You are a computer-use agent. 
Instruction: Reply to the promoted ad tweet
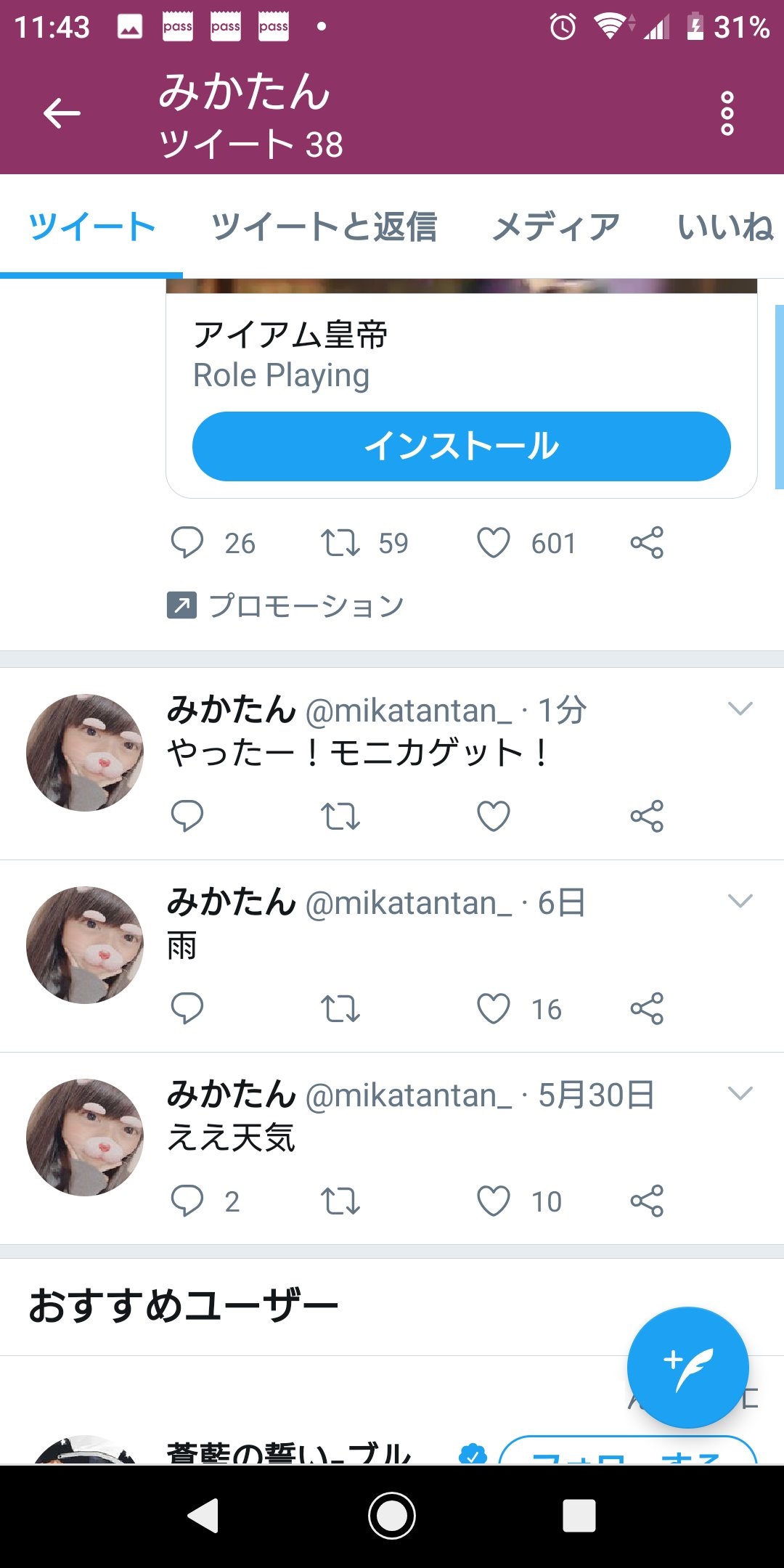click(x=187, y=543)
